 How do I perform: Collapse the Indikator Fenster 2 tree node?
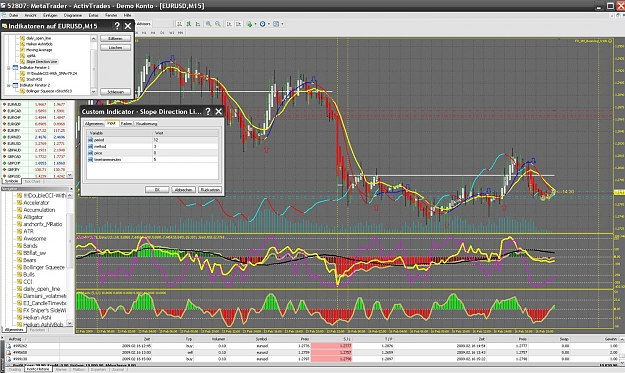(x=9, y=85)
